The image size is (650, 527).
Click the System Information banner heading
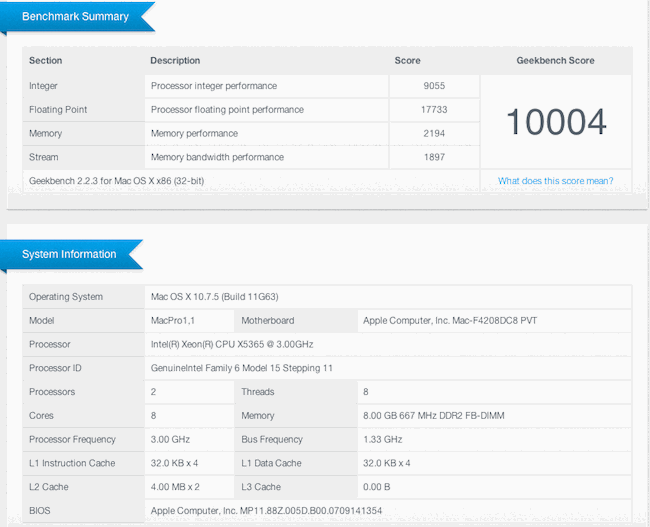point(69,254)
